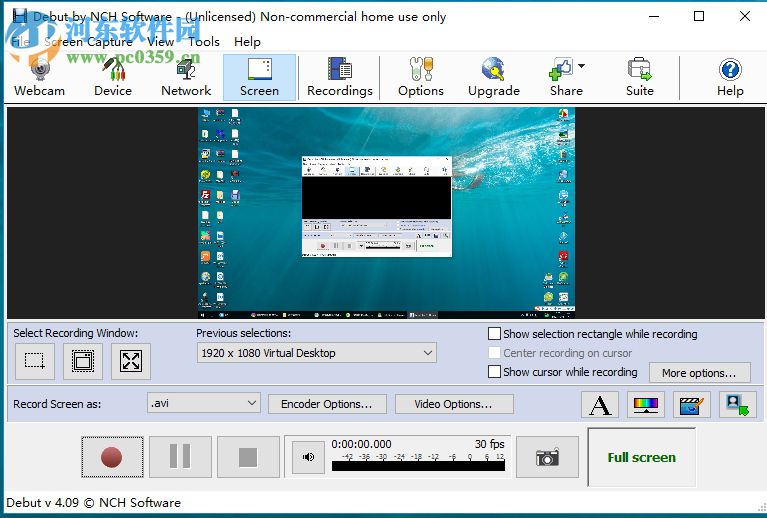The height and width of the screenshot is (518, 767).
Task: Open the text caption tool (A icon)
Action: pos(600,405)
